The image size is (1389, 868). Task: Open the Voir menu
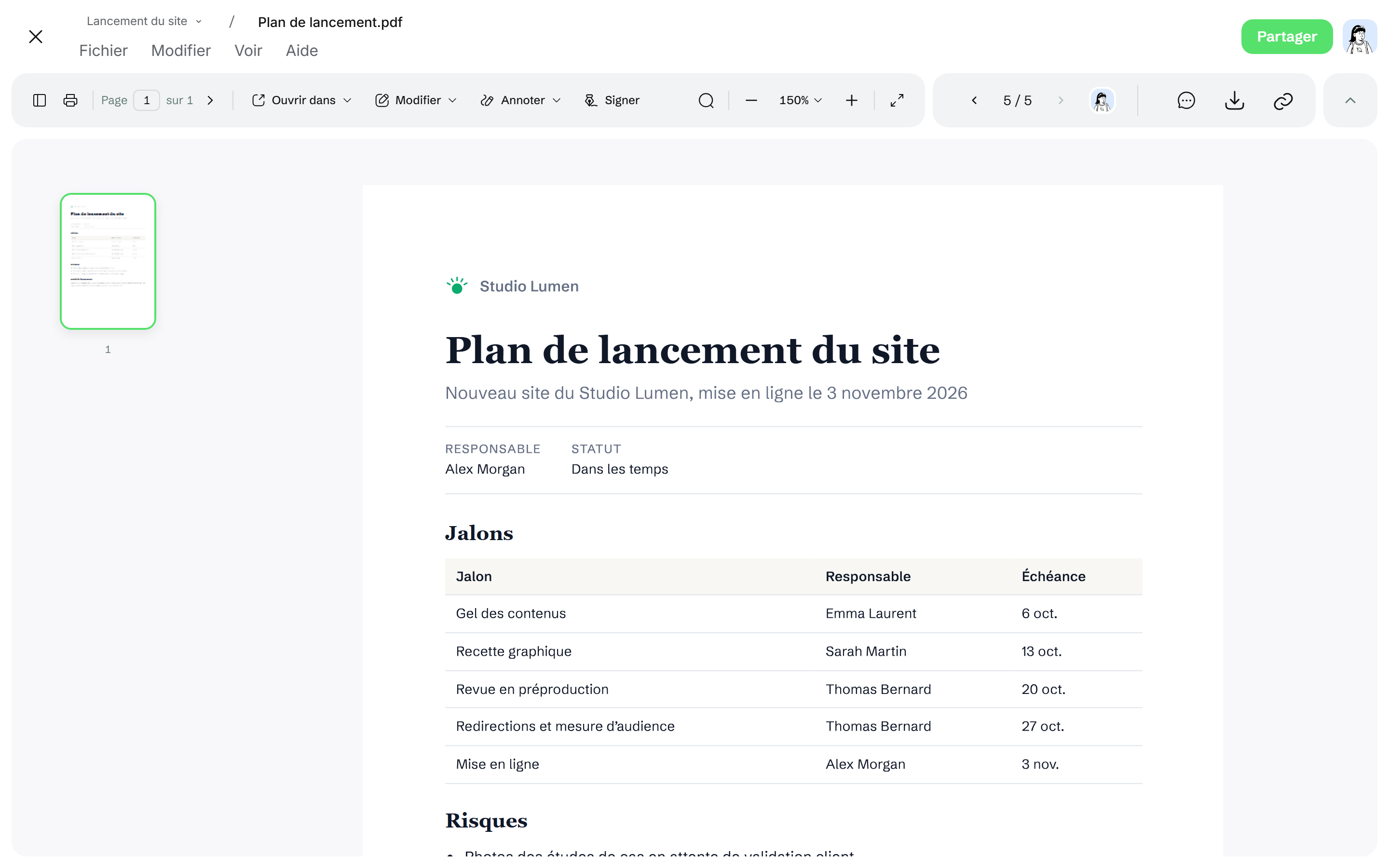coord(248,51)
